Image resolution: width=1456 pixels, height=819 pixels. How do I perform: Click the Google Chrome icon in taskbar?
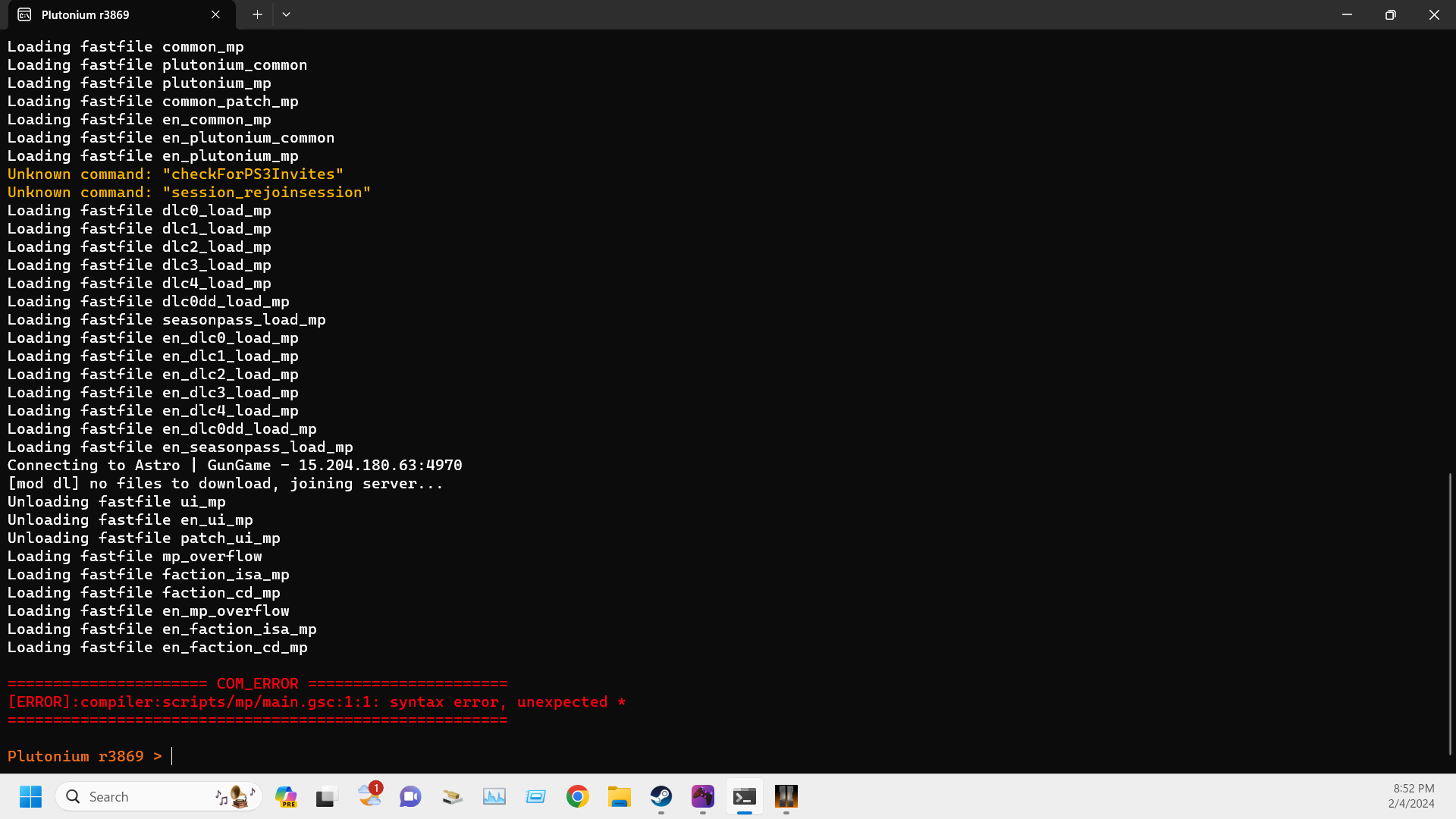click(x=577, y=797)
